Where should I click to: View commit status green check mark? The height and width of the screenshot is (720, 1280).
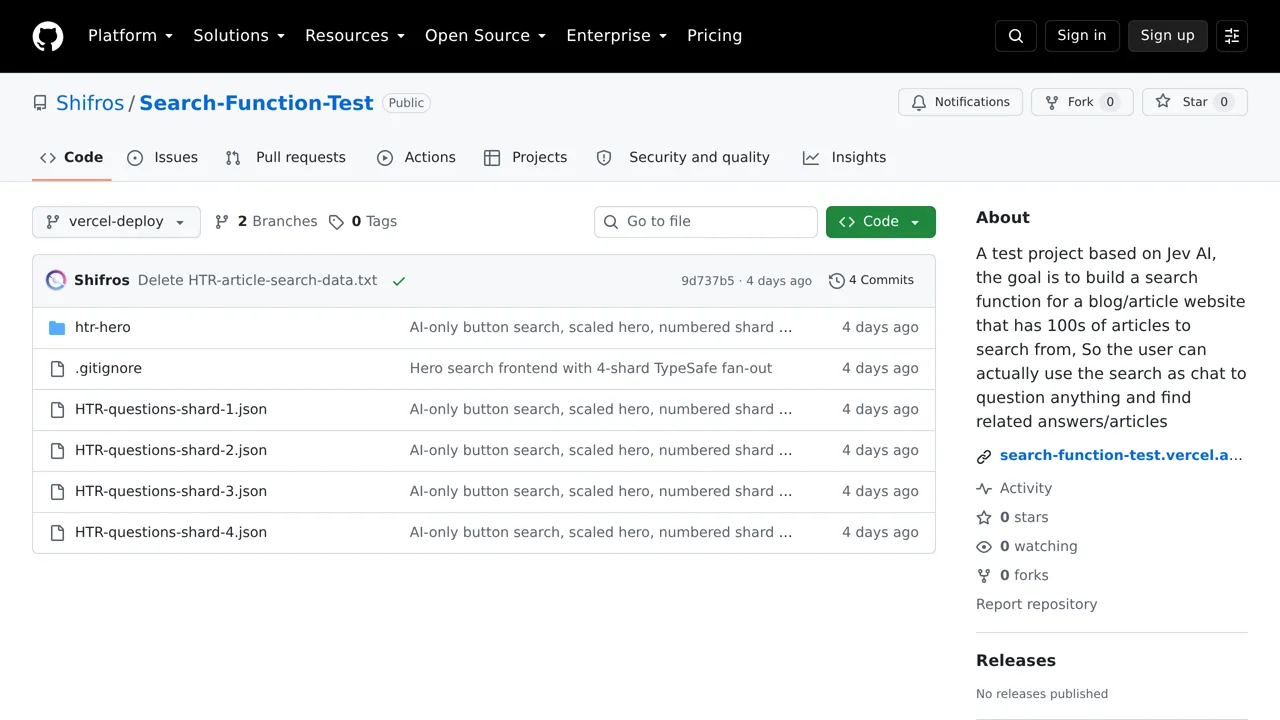click(399, 281)
